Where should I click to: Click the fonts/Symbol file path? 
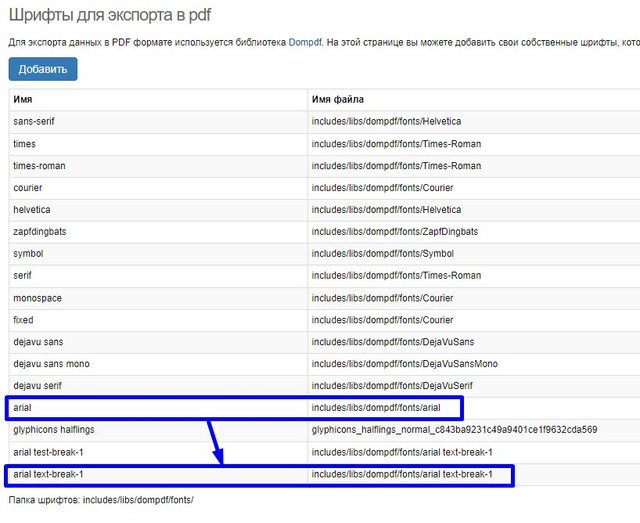382,254
